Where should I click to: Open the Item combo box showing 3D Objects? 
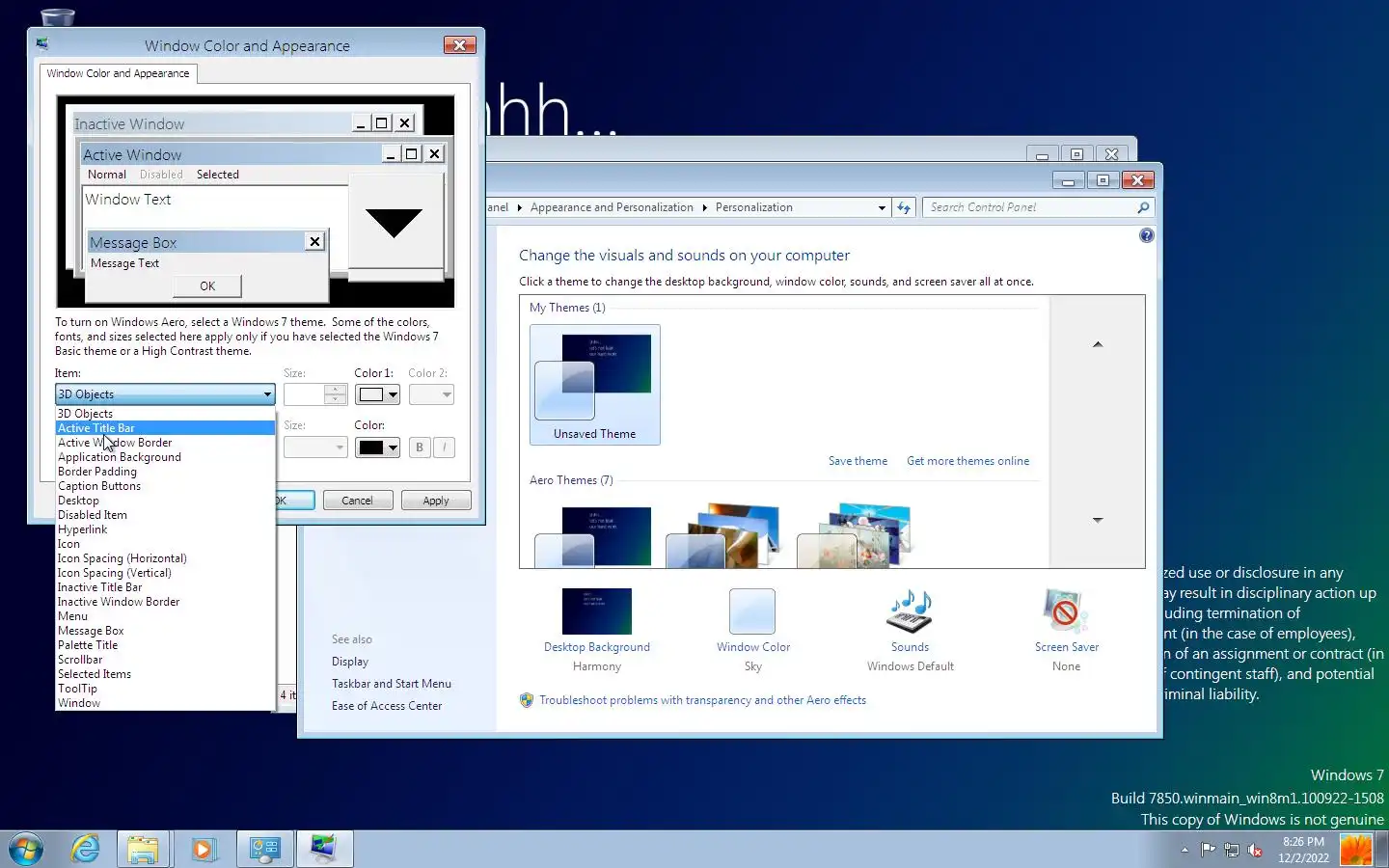pos(165,394)
